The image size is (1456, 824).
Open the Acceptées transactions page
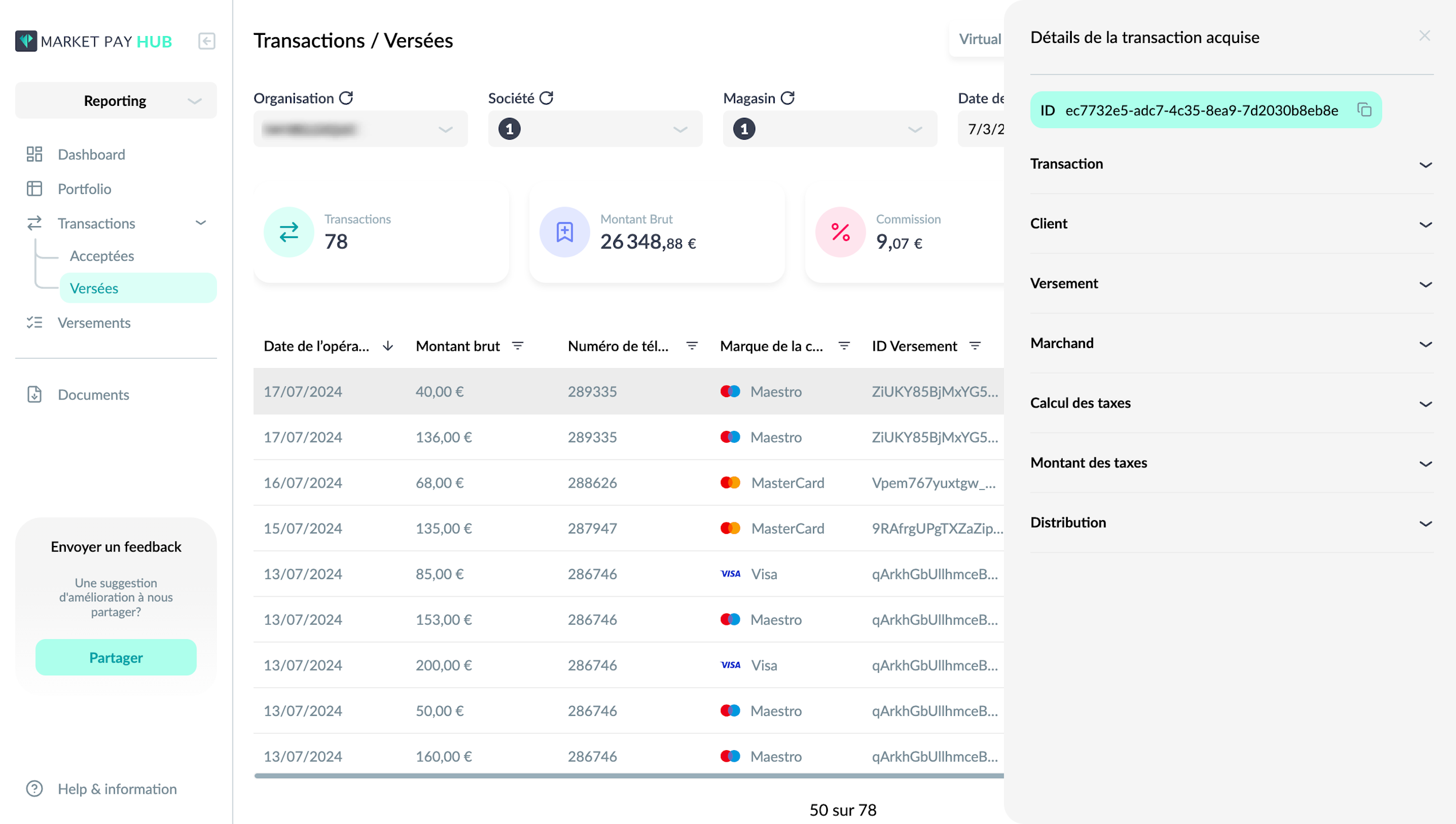coord(102,256)
